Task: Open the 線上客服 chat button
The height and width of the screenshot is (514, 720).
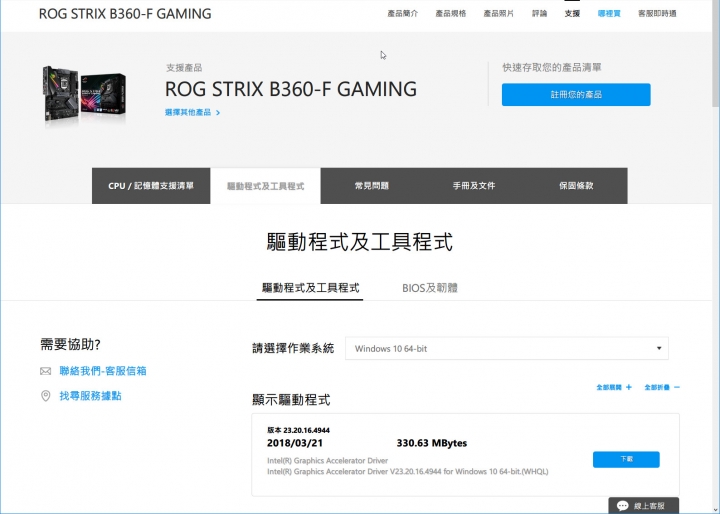Action: [x=644, y=506]
